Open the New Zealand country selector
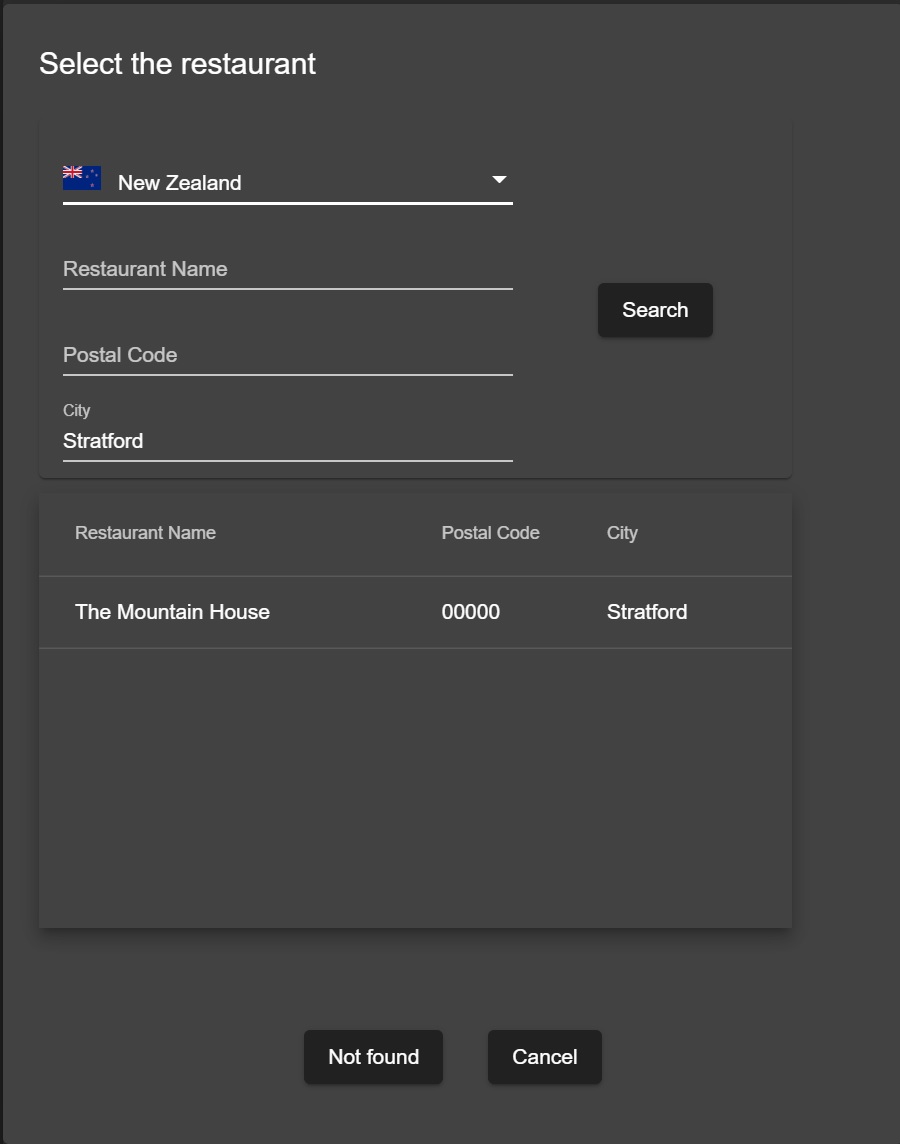The width and height of the screenshot is (900, 1144). point(287,182)
